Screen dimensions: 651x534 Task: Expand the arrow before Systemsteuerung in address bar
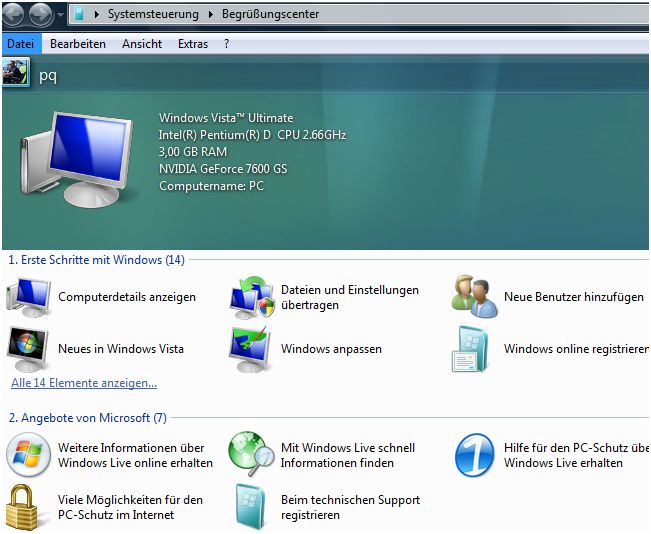click(x=96, y=14)
